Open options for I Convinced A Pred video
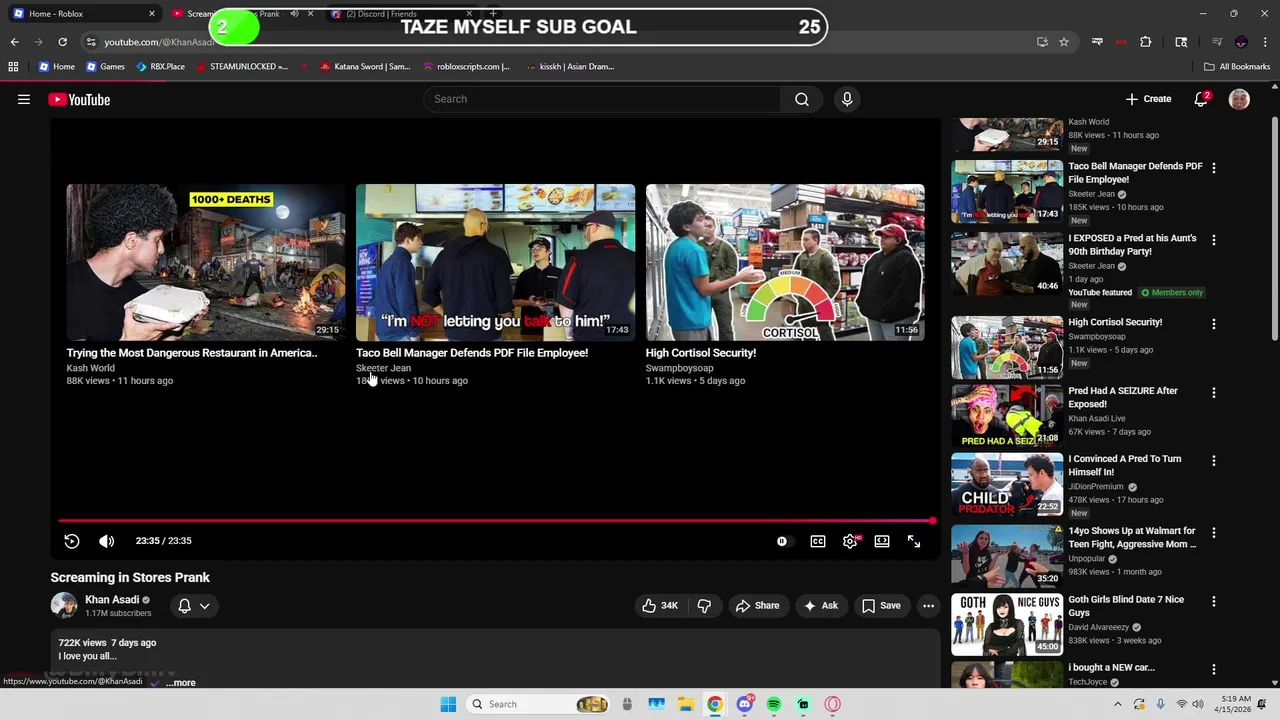This screenshot has width=1280, height=720. coord(1213,461)
